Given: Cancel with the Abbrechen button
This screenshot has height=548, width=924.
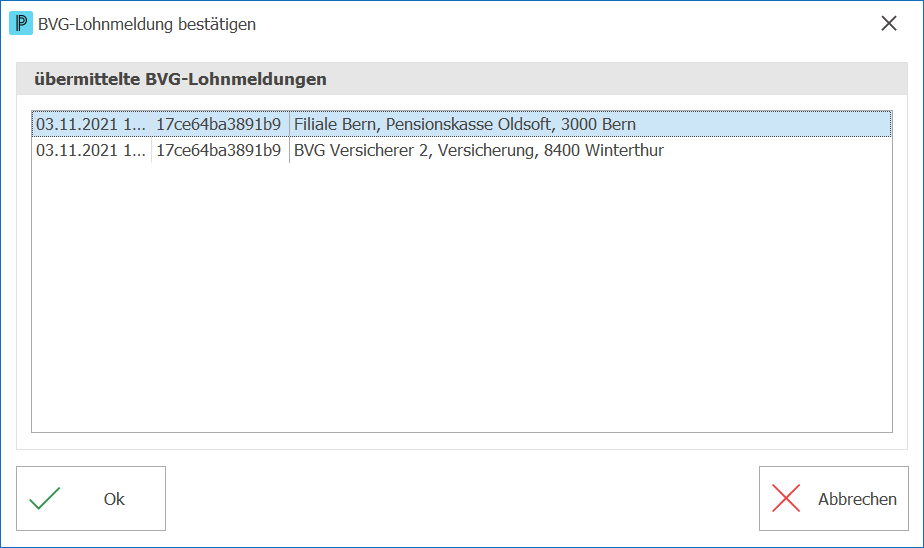Looking at the screenshot, I should tap(833, 499).
